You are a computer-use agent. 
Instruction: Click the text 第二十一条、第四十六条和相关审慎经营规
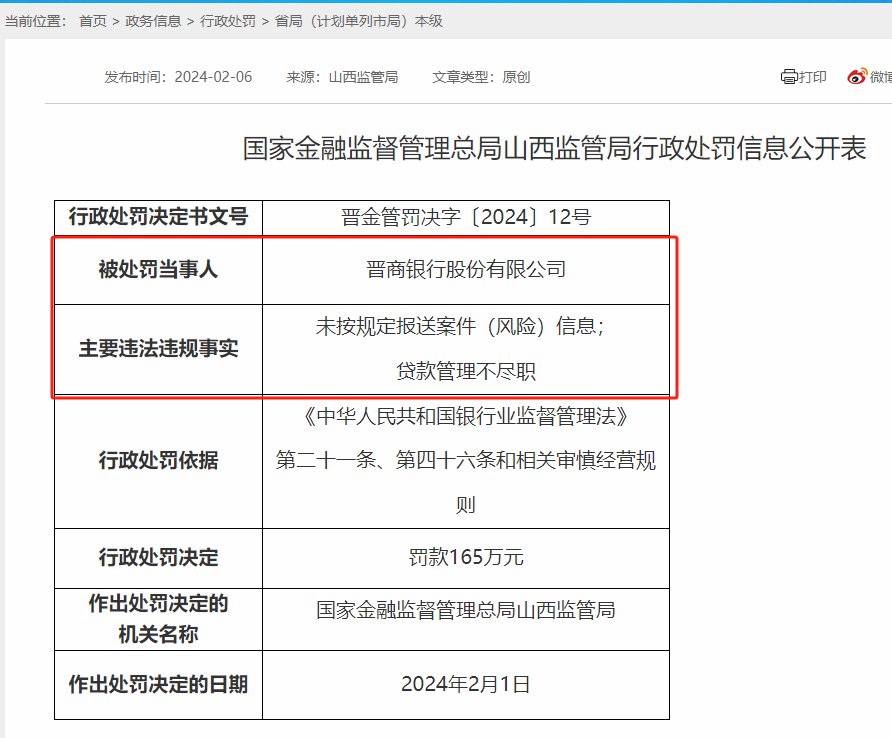tap(466, 460)
